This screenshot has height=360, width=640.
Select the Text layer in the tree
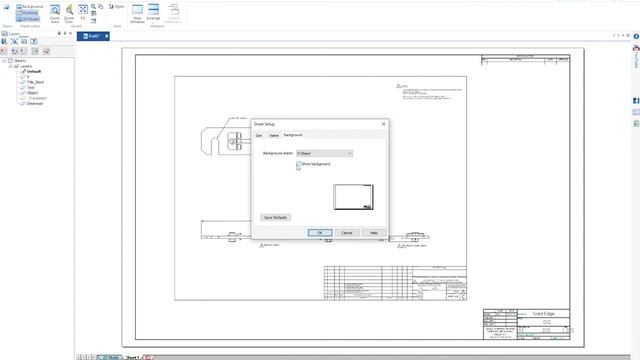(x=31, y=87)
